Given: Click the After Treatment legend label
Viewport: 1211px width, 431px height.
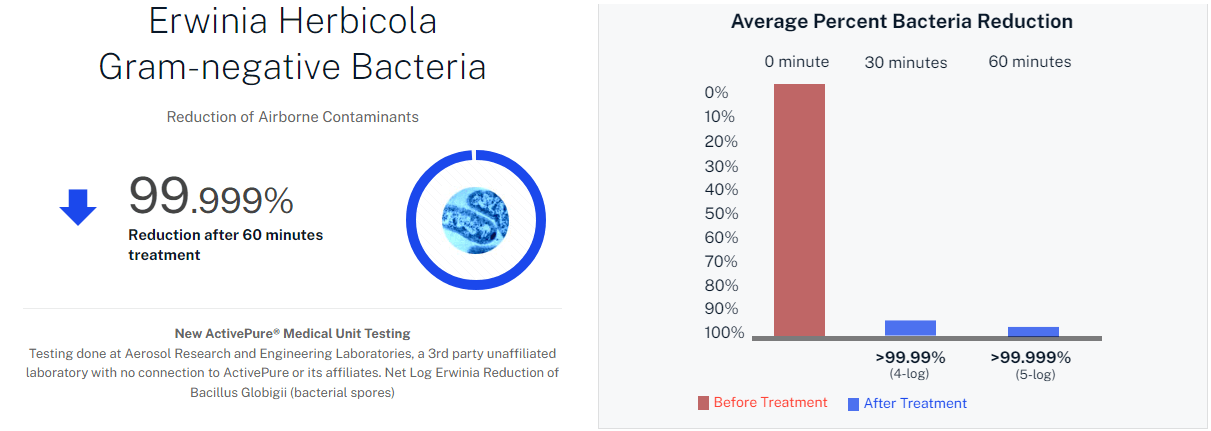Looking at the screenshot, I should (915, 404).
